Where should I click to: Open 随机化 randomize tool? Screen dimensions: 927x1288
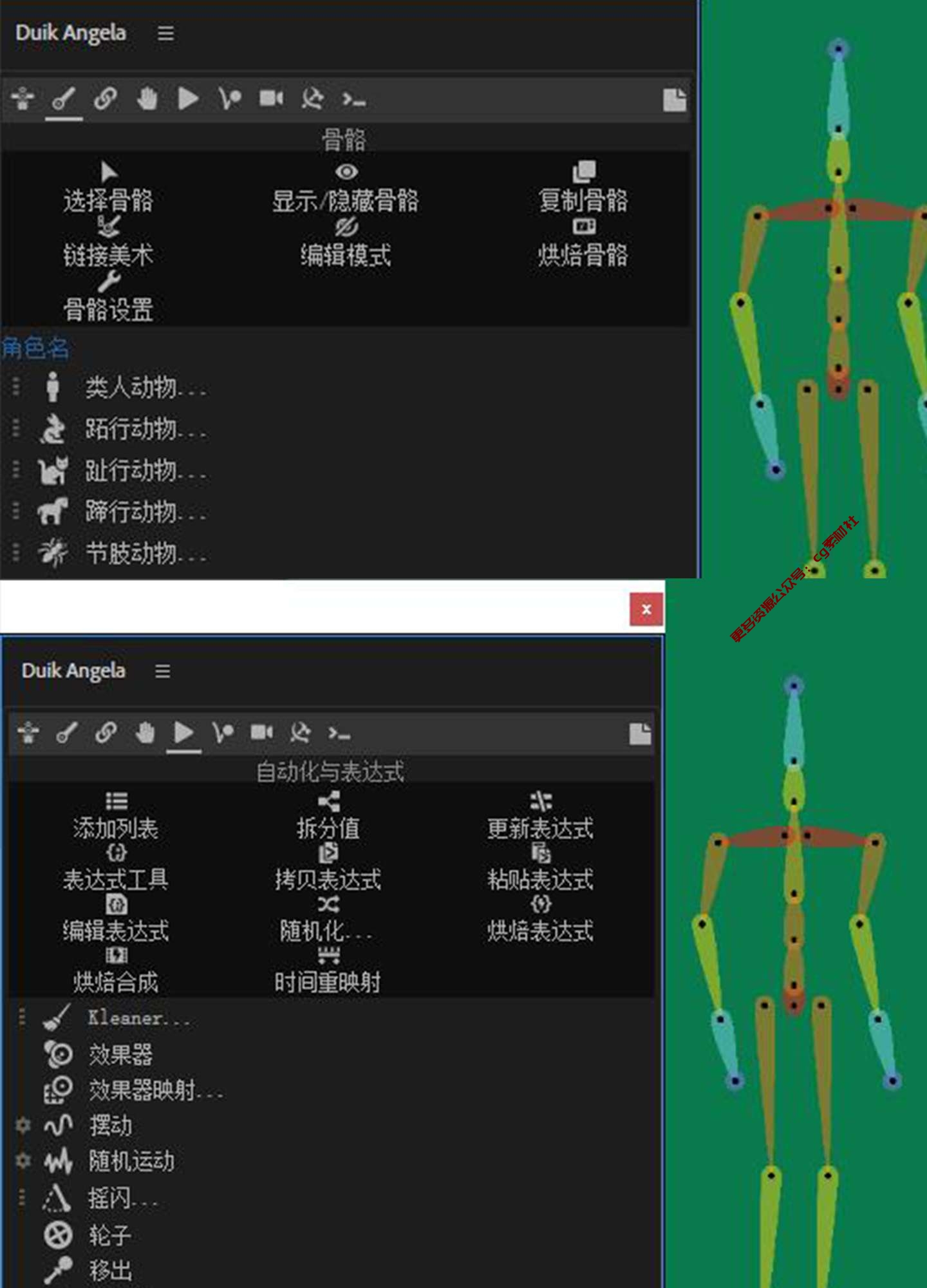327,920
